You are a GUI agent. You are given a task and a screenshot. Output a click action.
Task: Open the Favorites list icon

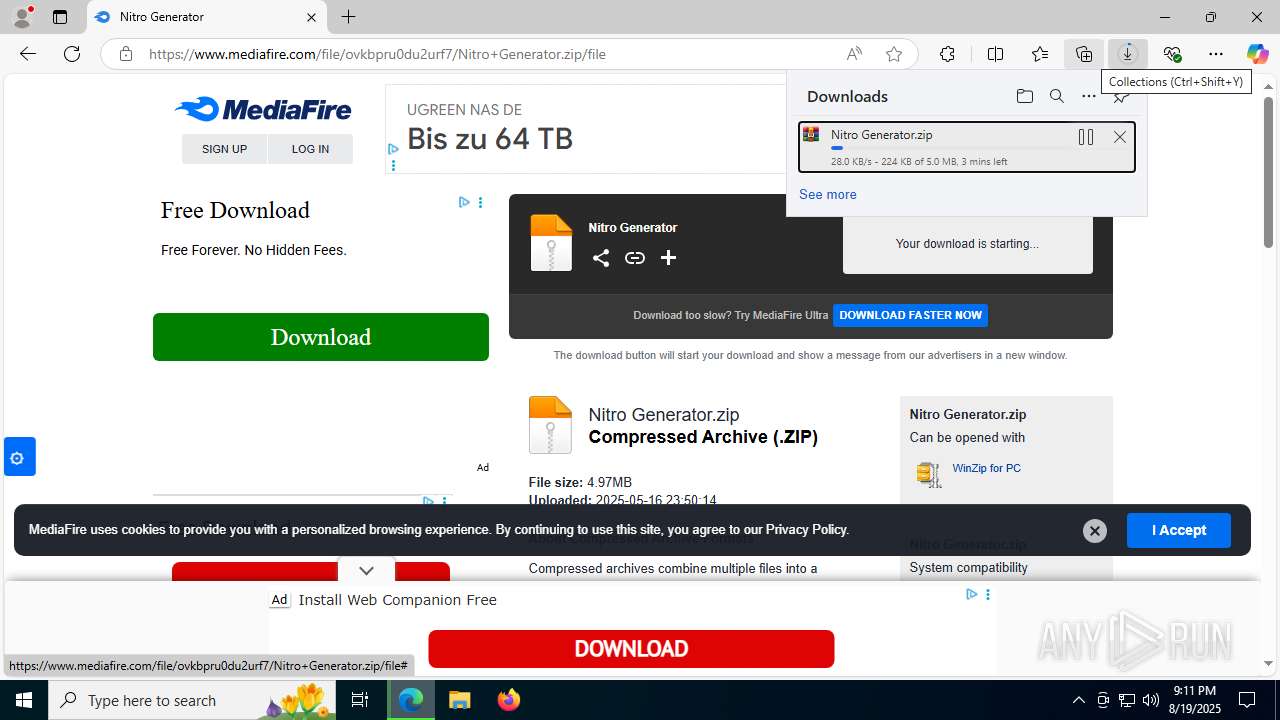click(1040, 54)
